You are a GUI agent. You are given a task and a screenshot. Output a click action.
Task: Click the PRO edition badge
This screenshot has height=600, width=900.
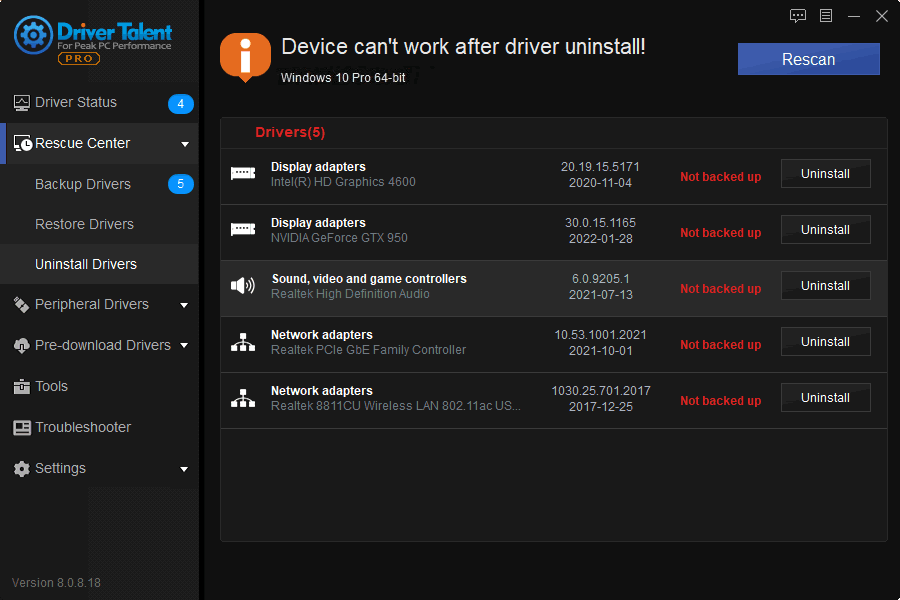pos(79,59)
